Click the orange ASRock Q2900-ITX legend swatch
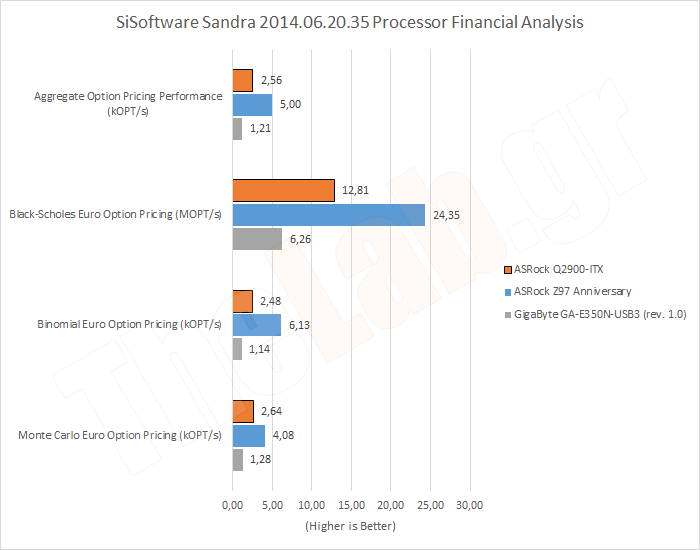This screenshot has height=550, width=700. [x=508, y=270]
